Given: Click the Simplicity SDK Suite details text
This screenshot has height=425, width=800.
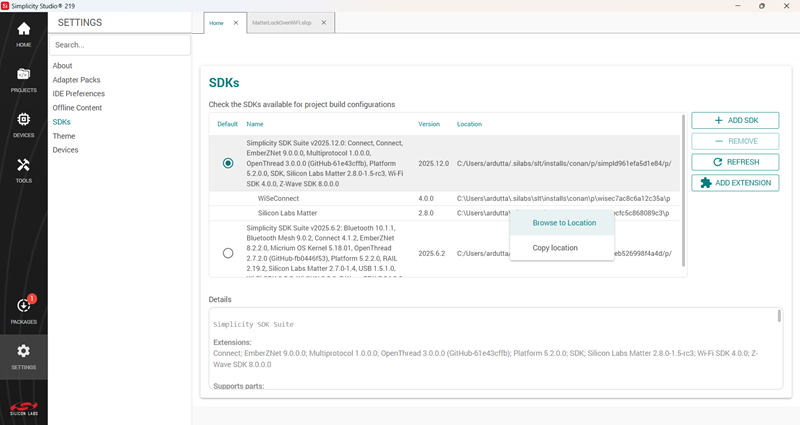Looking at the screenshot, I should [254, 324].
